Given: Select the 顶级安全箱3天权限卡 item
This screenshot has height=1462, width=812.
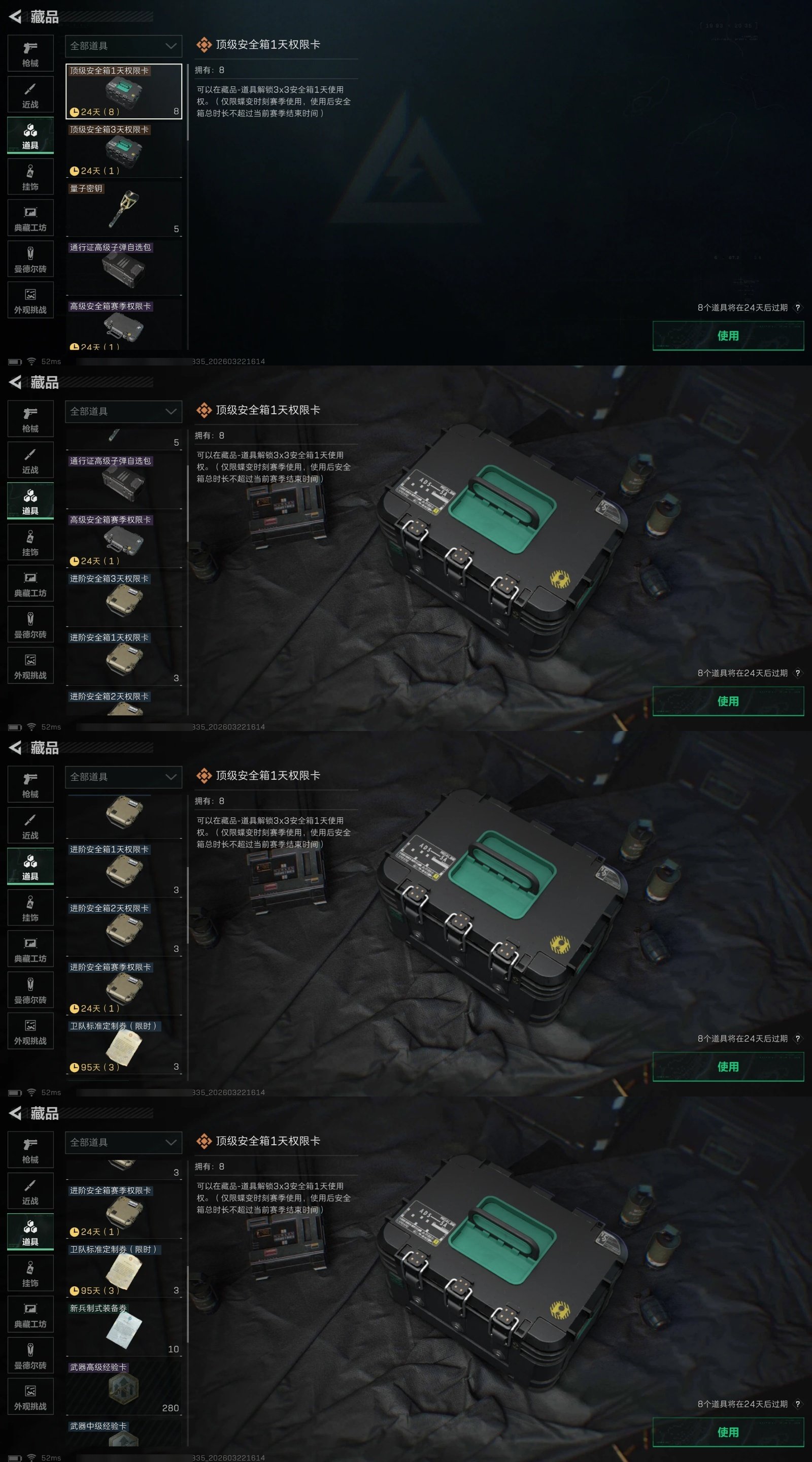Looking at the screenshot, I should (x=124, y=150).
